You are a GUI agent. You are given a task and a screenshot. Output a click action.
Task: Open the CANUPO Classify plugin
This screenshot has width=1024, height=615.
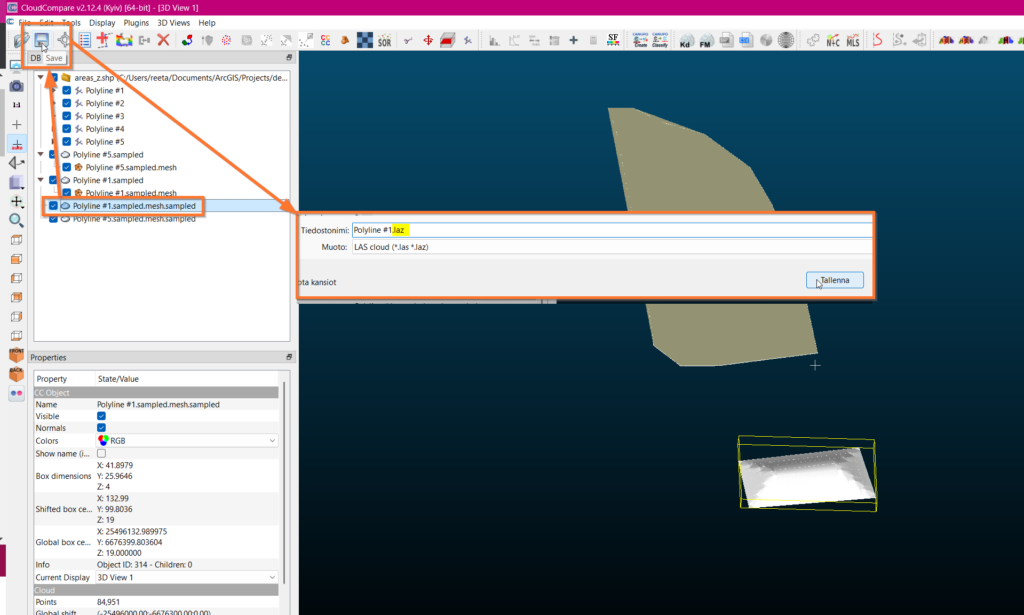tap(660, 40)
